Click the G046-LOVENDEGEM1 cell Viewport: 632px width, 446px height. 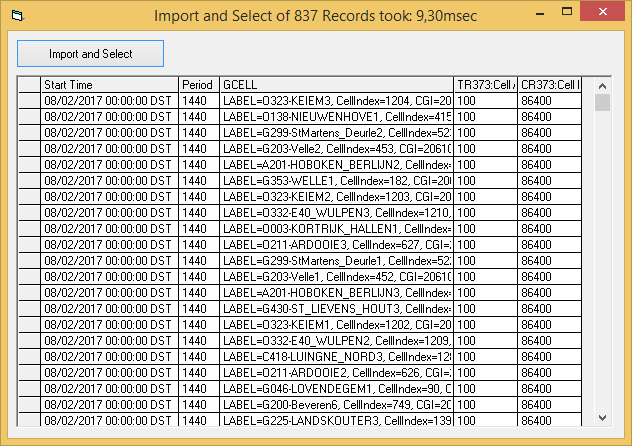pos(336,389)
